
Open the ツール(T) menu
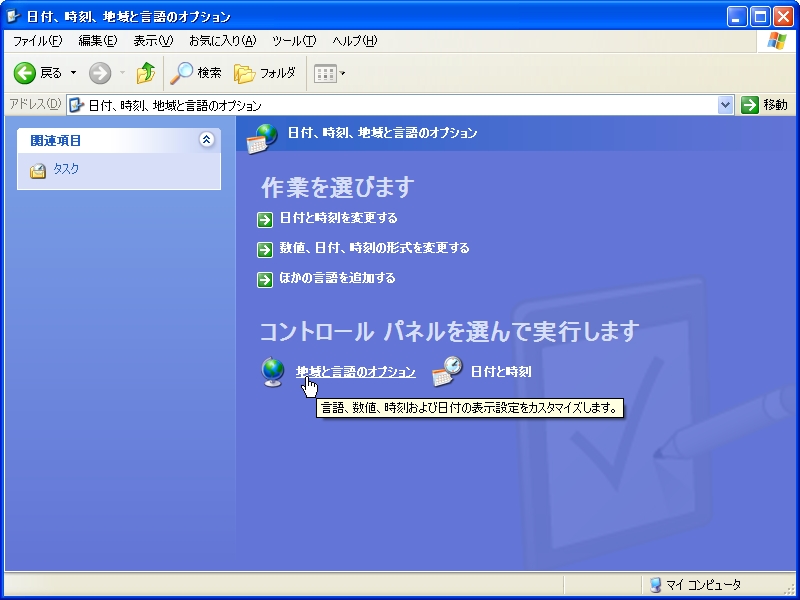click(x=294, y=41)
